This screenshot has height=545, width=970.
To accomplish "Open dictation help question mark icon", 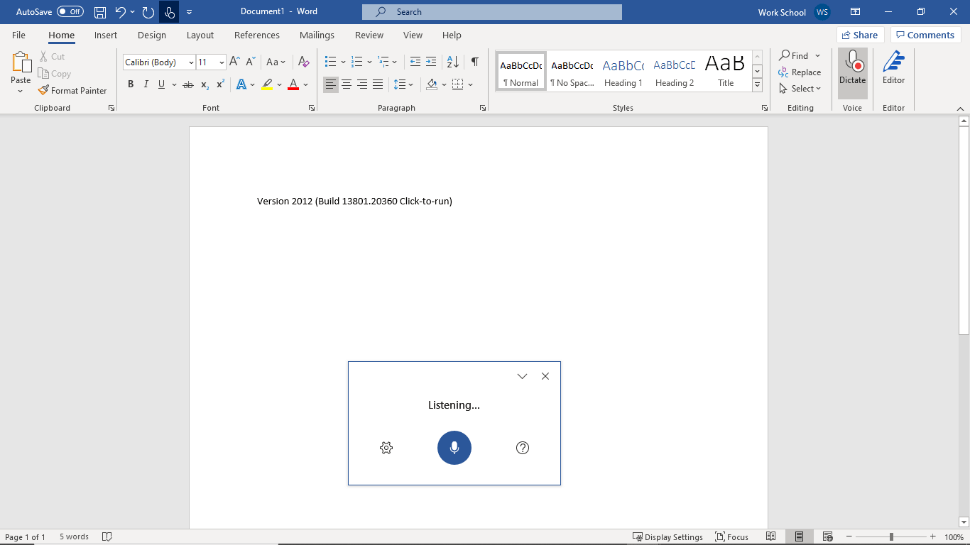I will (x=522, y=448).
